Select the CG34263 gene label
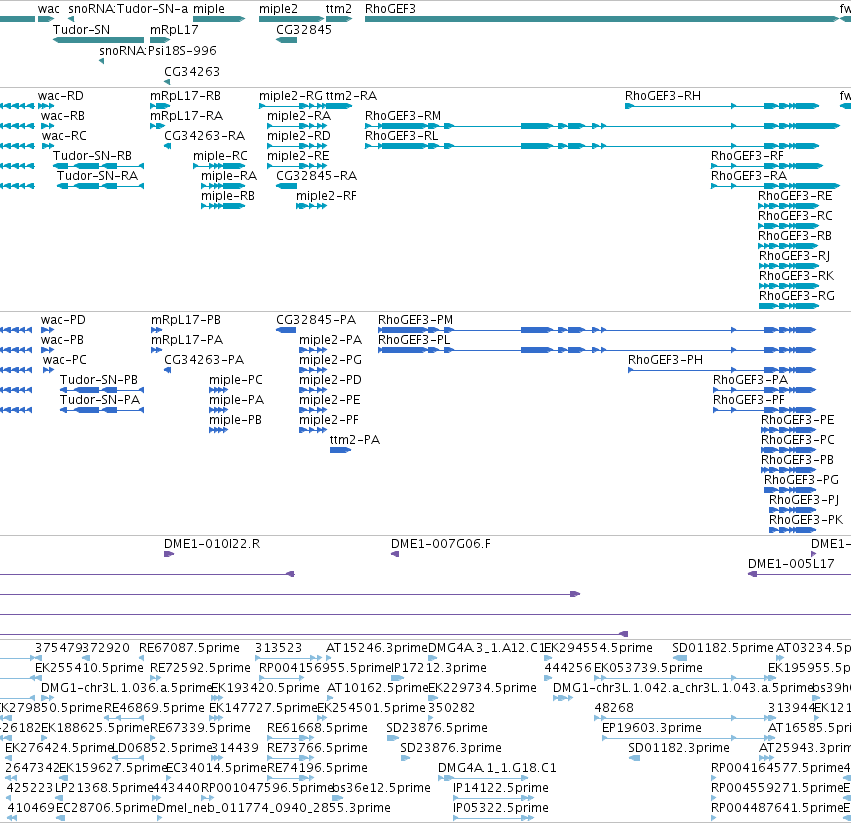The image size is (851, 823). coord(192,72)
